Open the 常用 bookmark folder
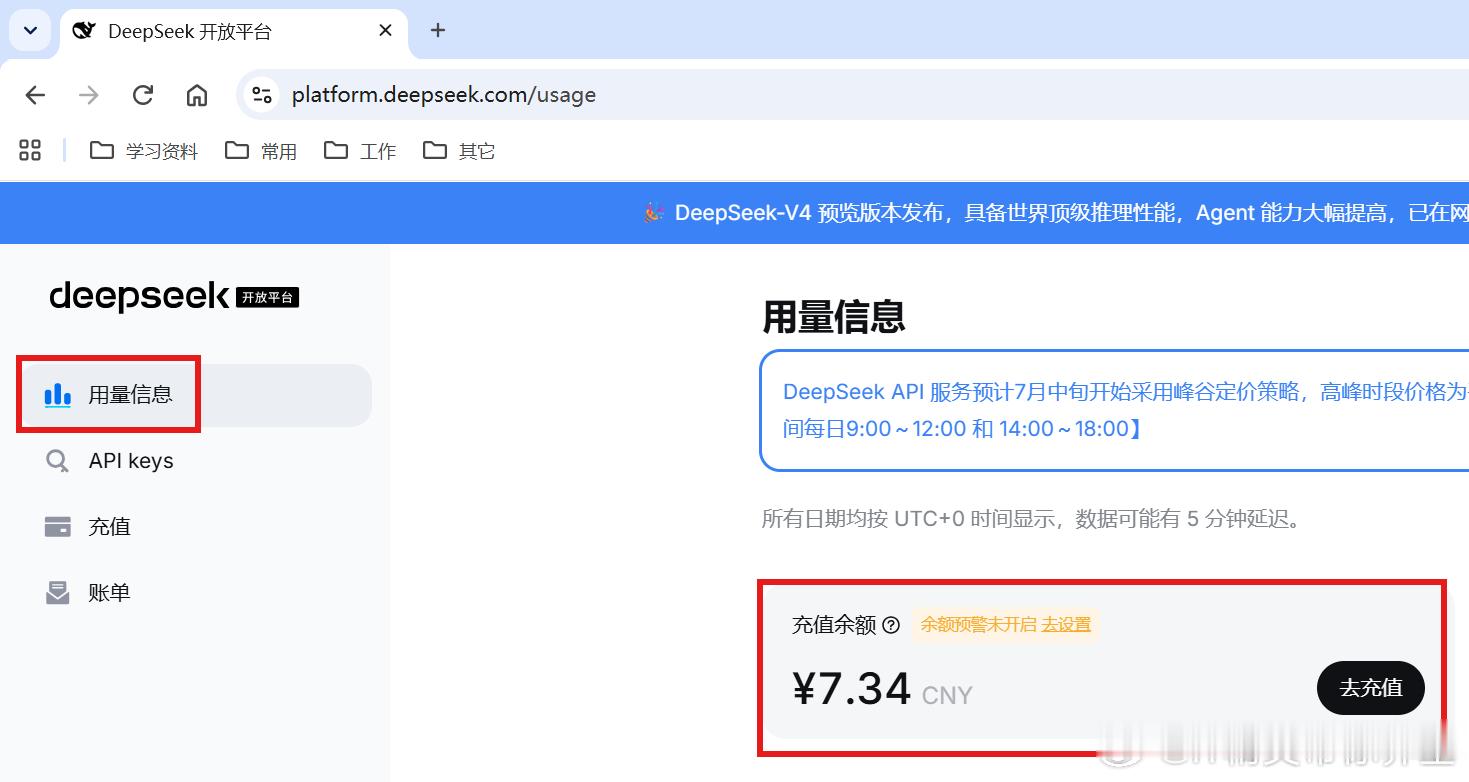Image resolution: width=1469 pixels, height=782 pixels. (261, 151)
